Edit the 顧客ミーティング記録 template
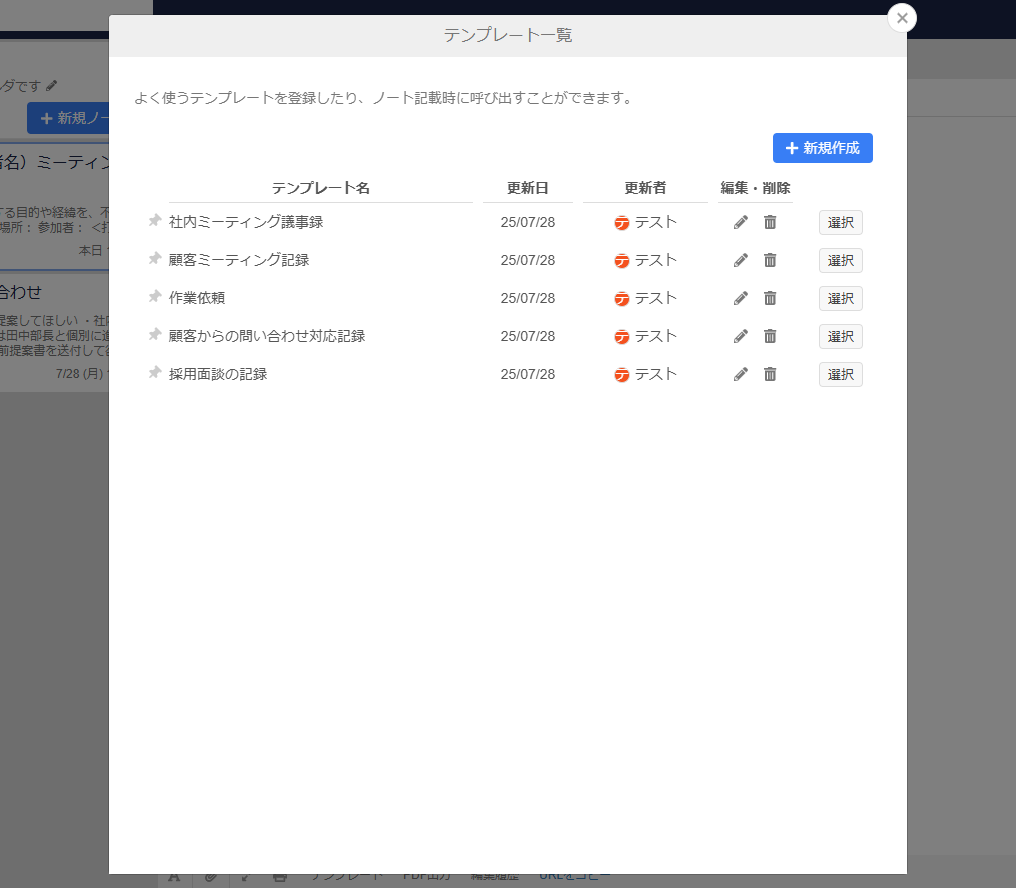1016x888 pixels. pos(741,260)
